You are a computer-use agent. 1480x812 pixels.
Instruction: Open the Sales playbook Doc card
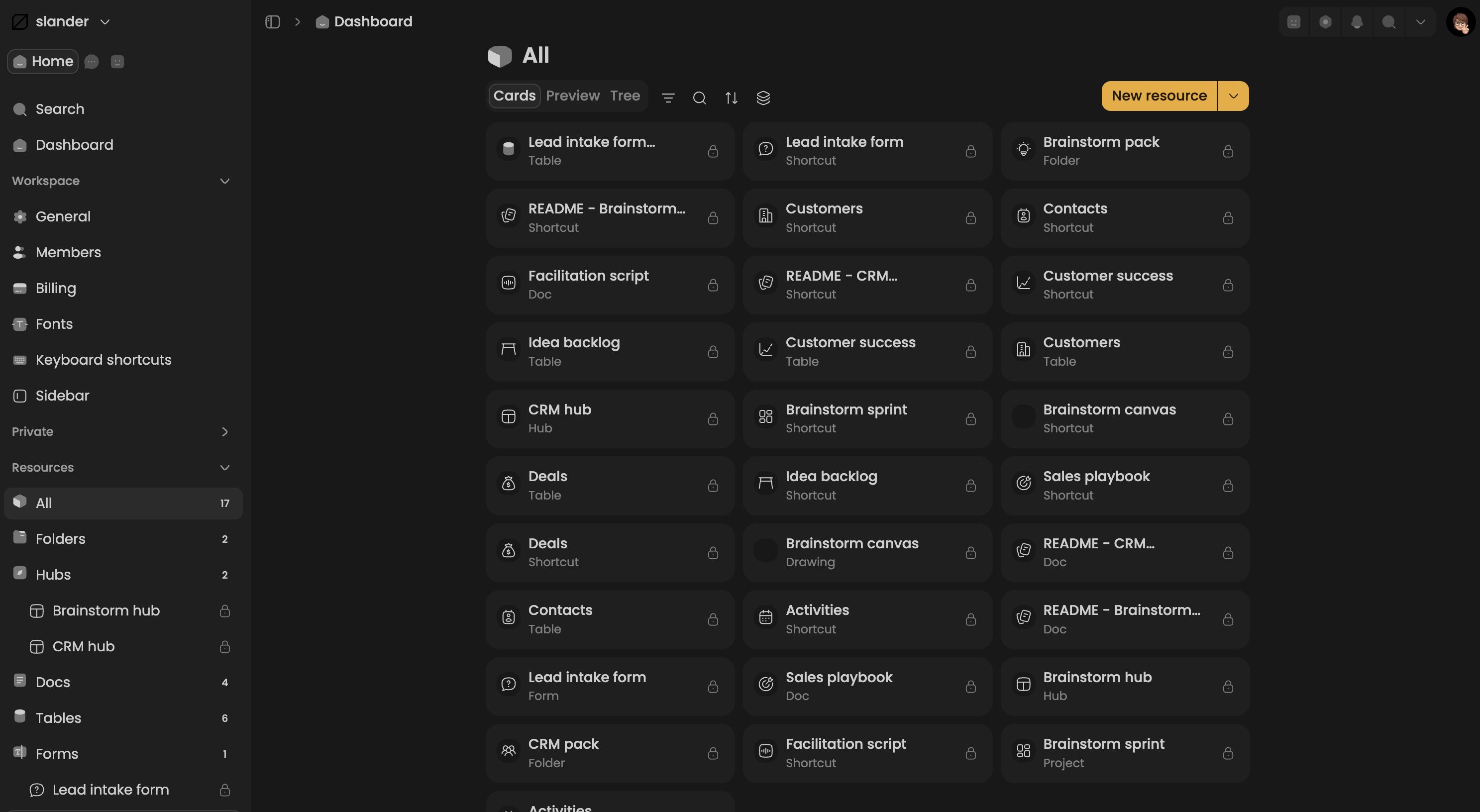tap(867, 686)
